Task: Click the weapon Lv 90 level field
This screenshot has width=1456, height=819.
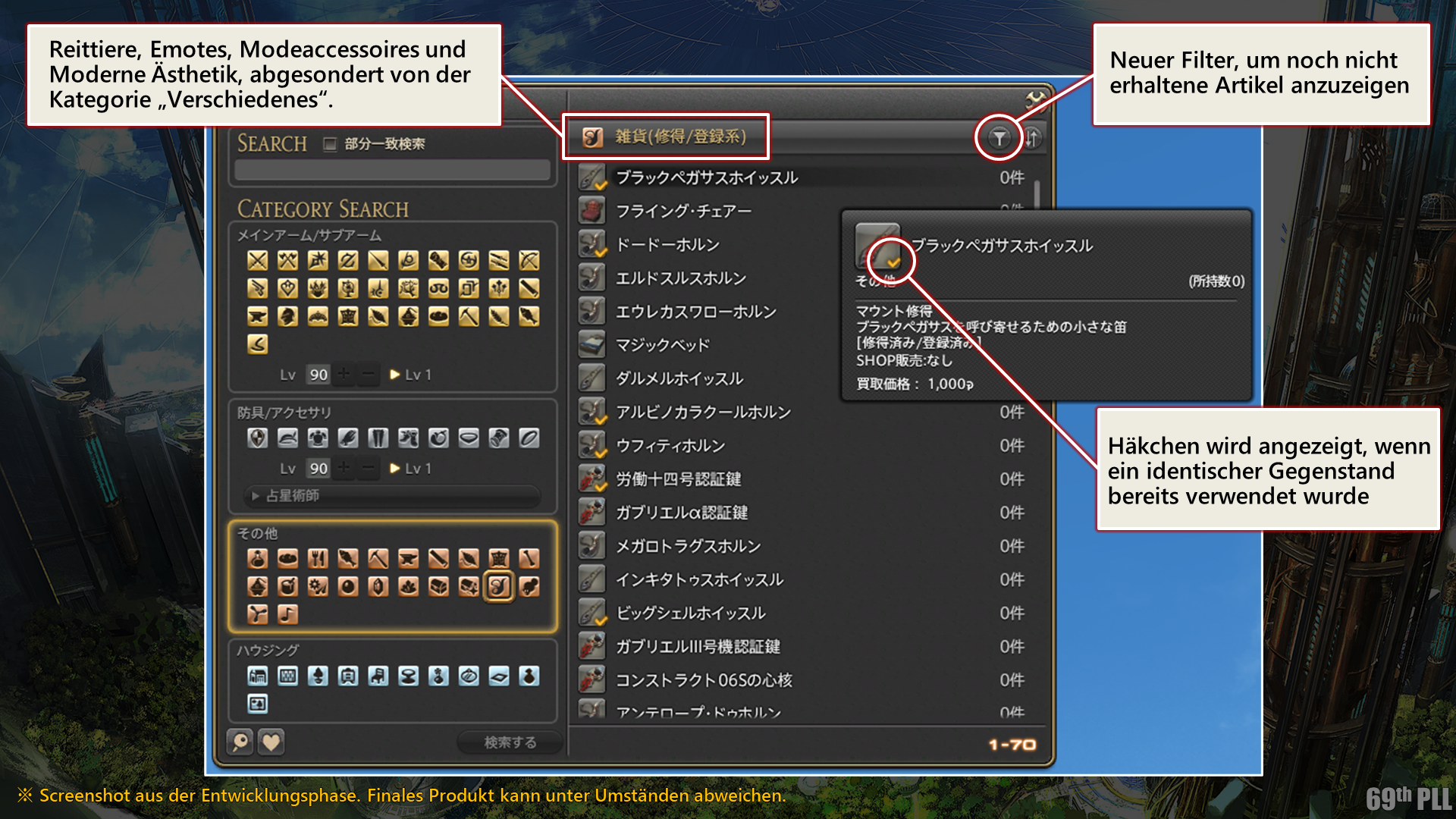Action: 318,375
